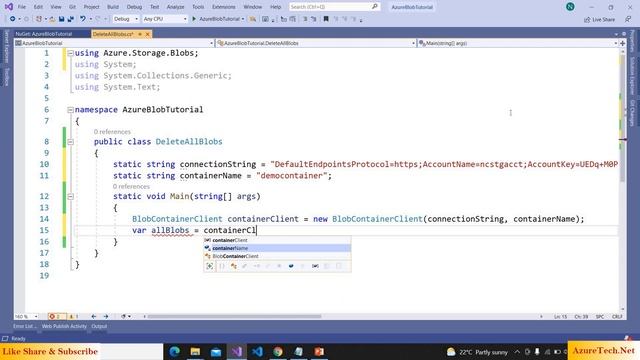Open the Toolbox side tab
Viewport: 640px width, 360px height.
(x=7, y=77)
